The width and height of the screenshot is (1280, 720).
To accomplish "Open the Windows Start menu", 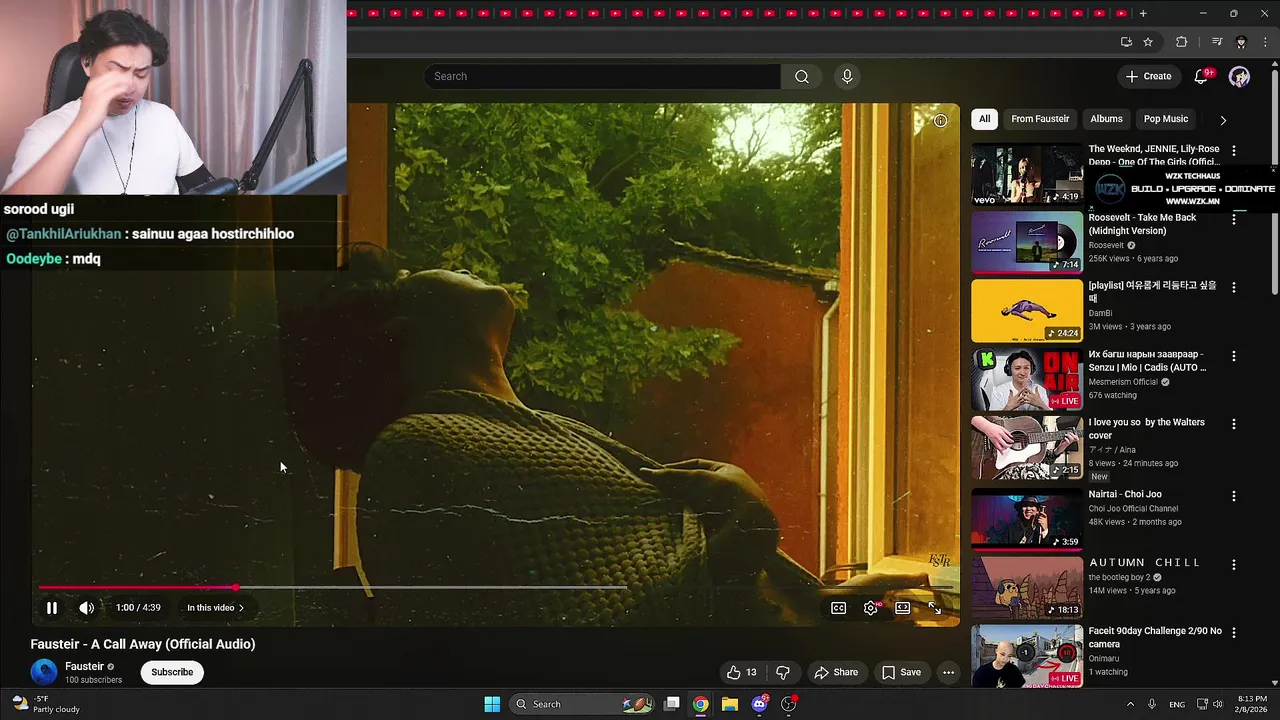I will (x=492, y=704).
